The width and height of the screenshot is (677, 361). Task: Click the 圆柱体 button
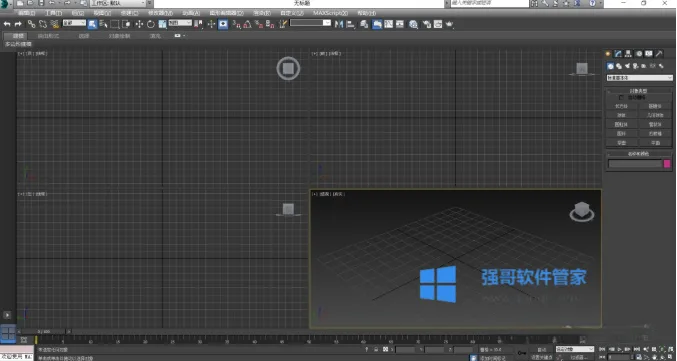point(622,124)
